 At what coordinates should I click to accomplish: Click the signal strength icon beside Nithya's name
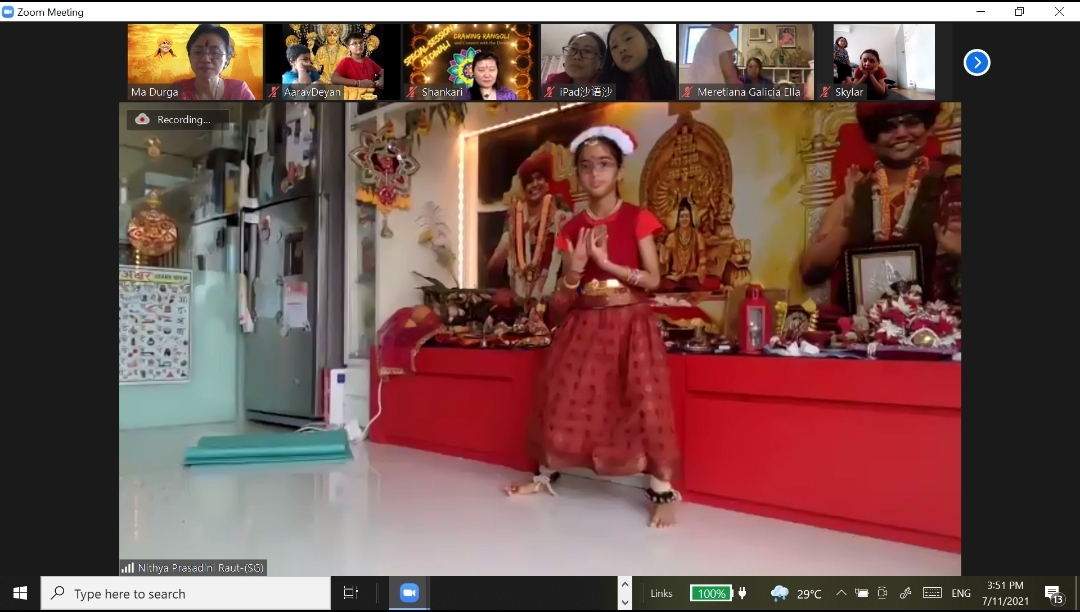point(127,568)
